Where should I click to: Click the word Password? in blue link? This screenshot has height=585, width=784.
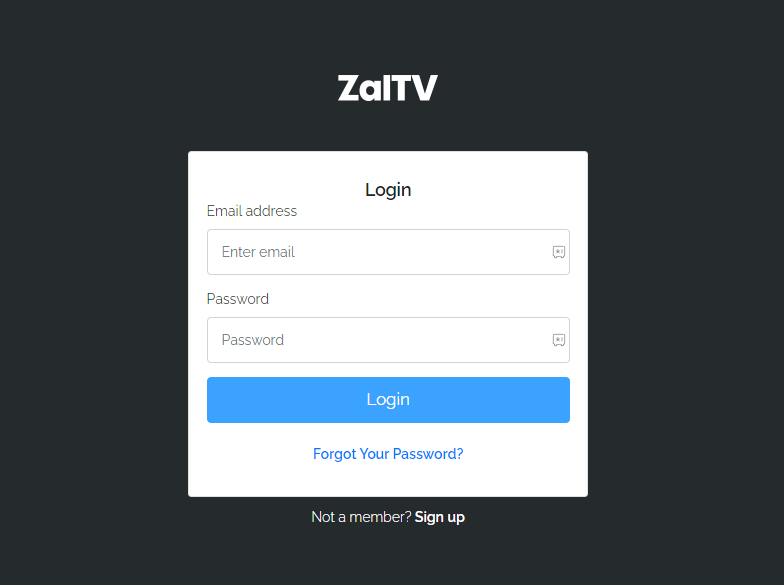tap(428, 454)
